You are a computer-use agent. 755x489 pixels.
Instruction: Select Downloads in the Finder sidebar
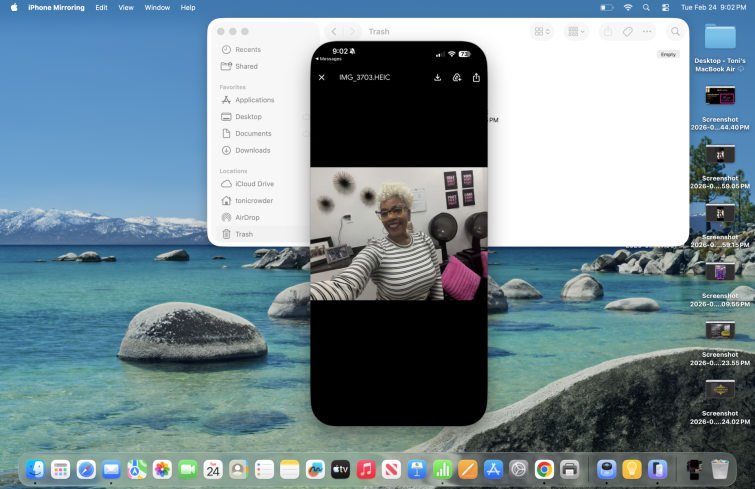tap(252, 150)
